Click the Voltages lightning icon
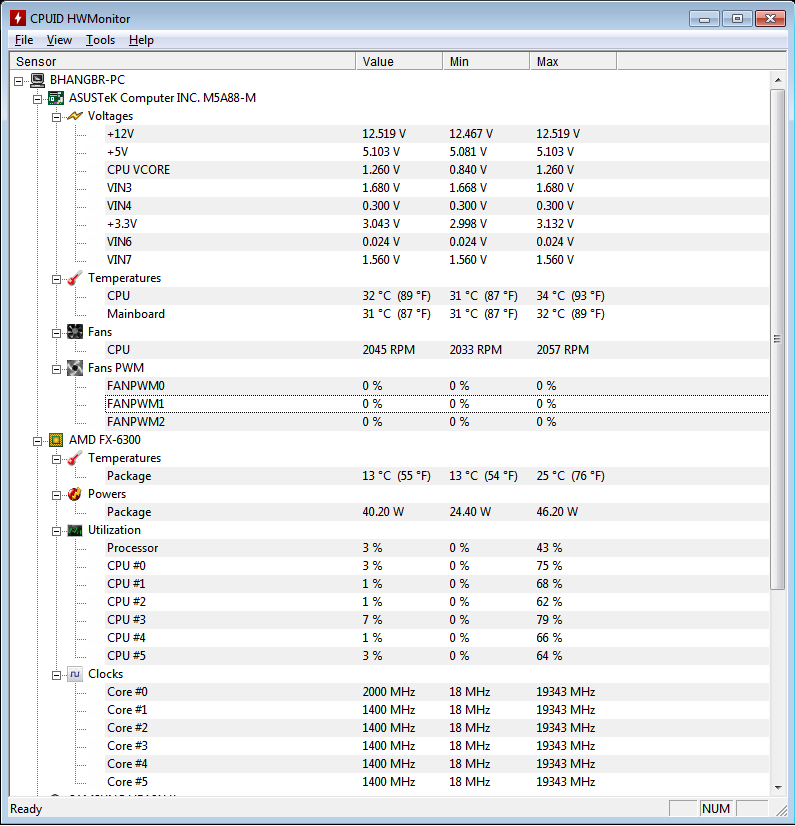 click(x=75, y=116)
